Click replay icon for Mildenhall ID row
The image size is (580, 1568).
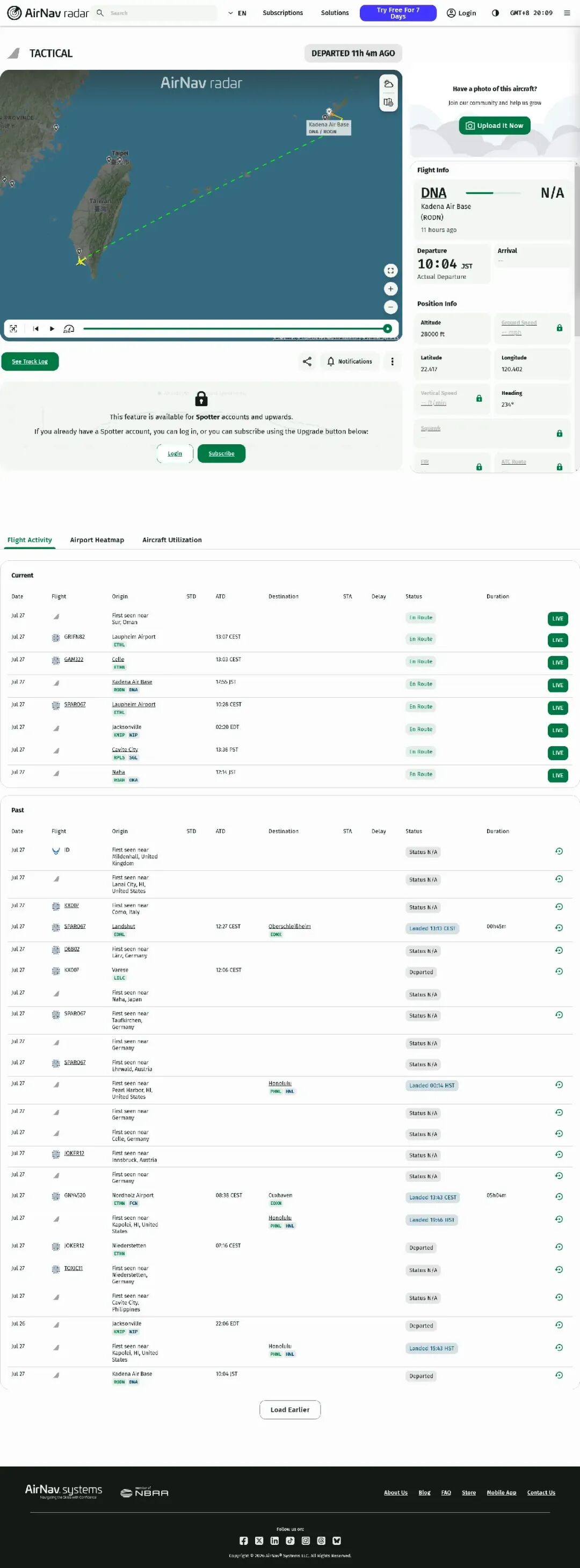click(559, 851)
